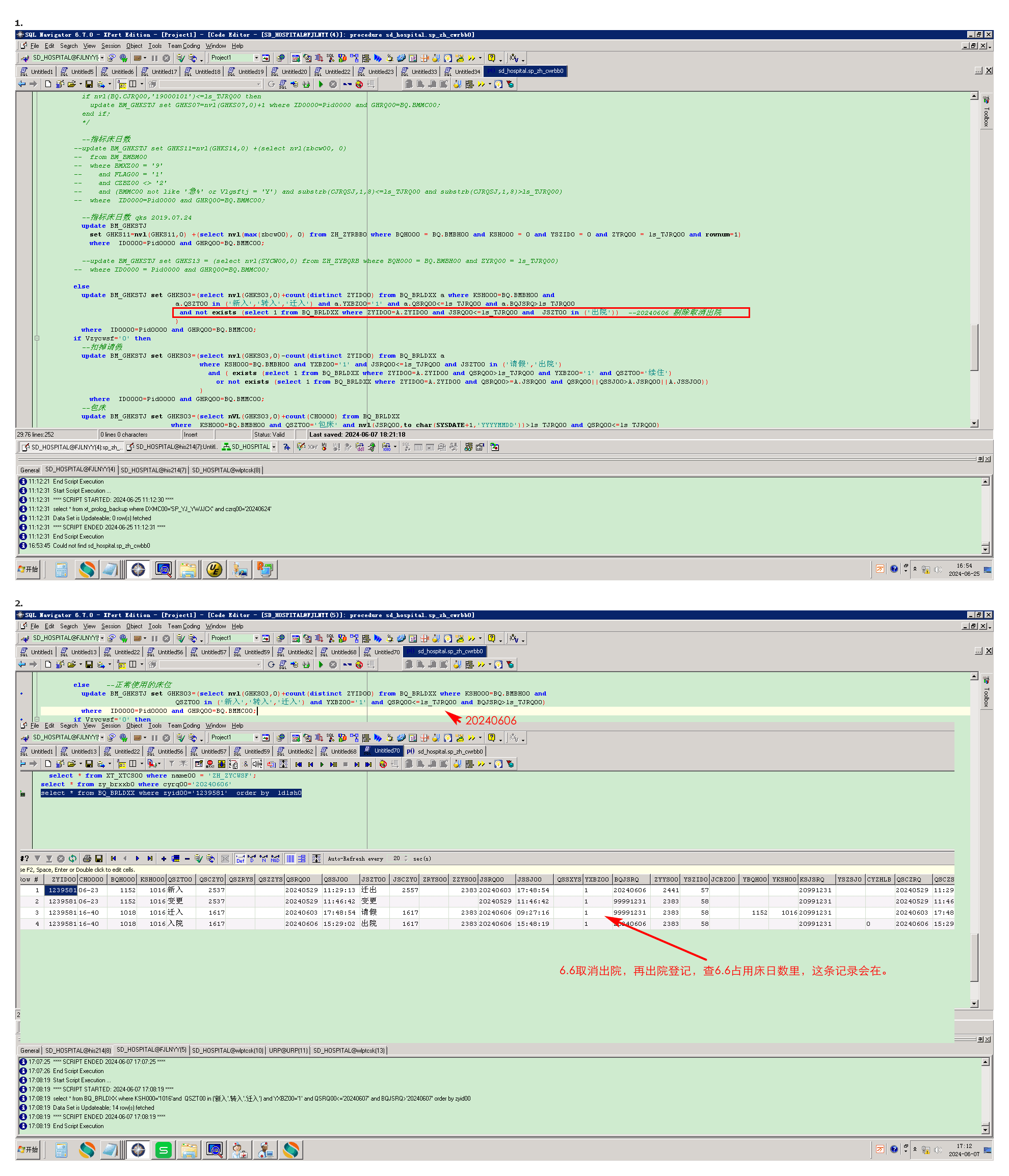The height and width of the screenshot is (1176, 1009).
Task: Toggle the N&D column display mode
Action: pyautogui.click(x=275, y=859)
